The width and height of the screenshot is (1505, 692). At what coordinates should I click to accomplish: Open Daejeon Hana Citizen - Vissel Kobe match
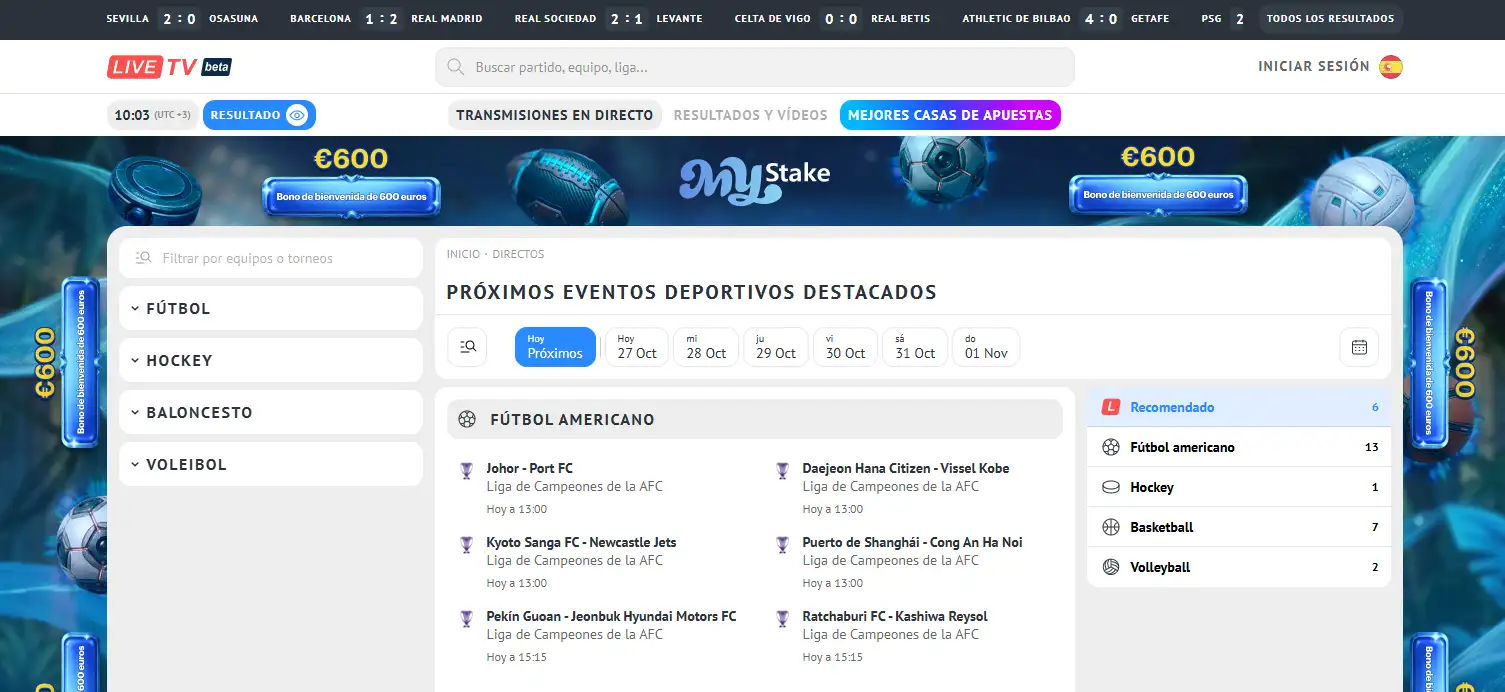click(x=905, y=468)
